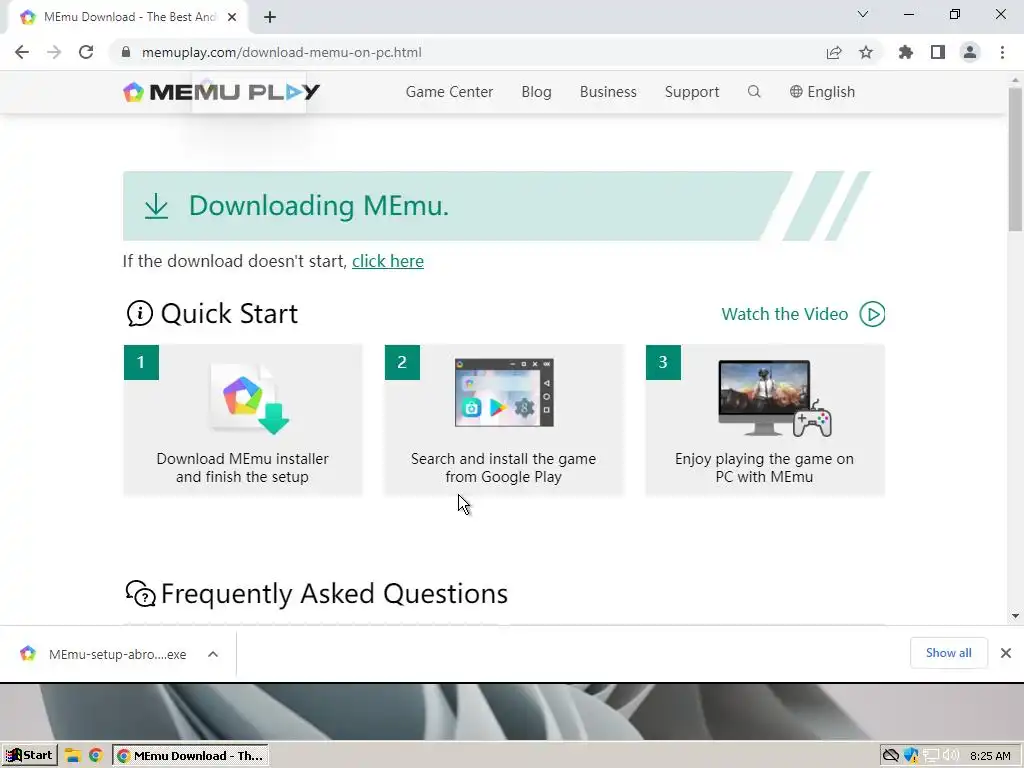Click the scrollbar down arrow
The image size is (1024, 768).
(x=1015, y=616)
